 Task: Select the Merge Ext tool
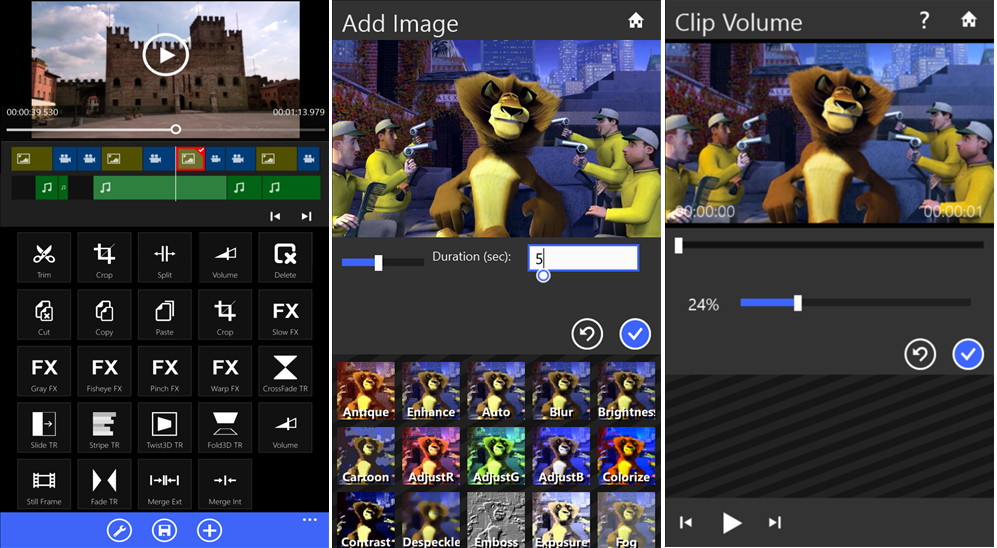click(165, 484)
